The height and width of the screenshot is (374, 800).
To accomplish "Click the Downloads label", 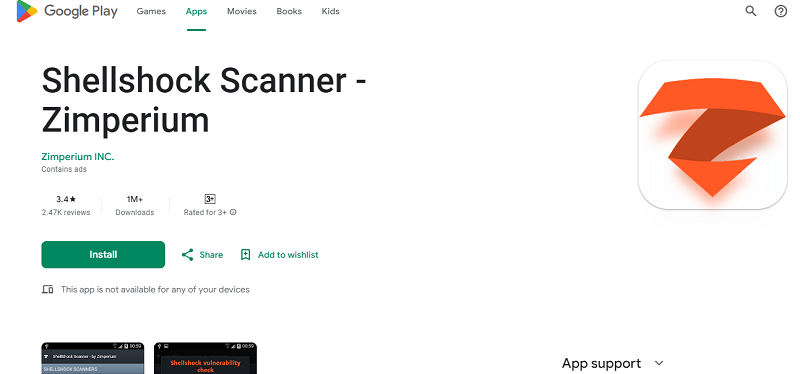I will coord(135,212).
